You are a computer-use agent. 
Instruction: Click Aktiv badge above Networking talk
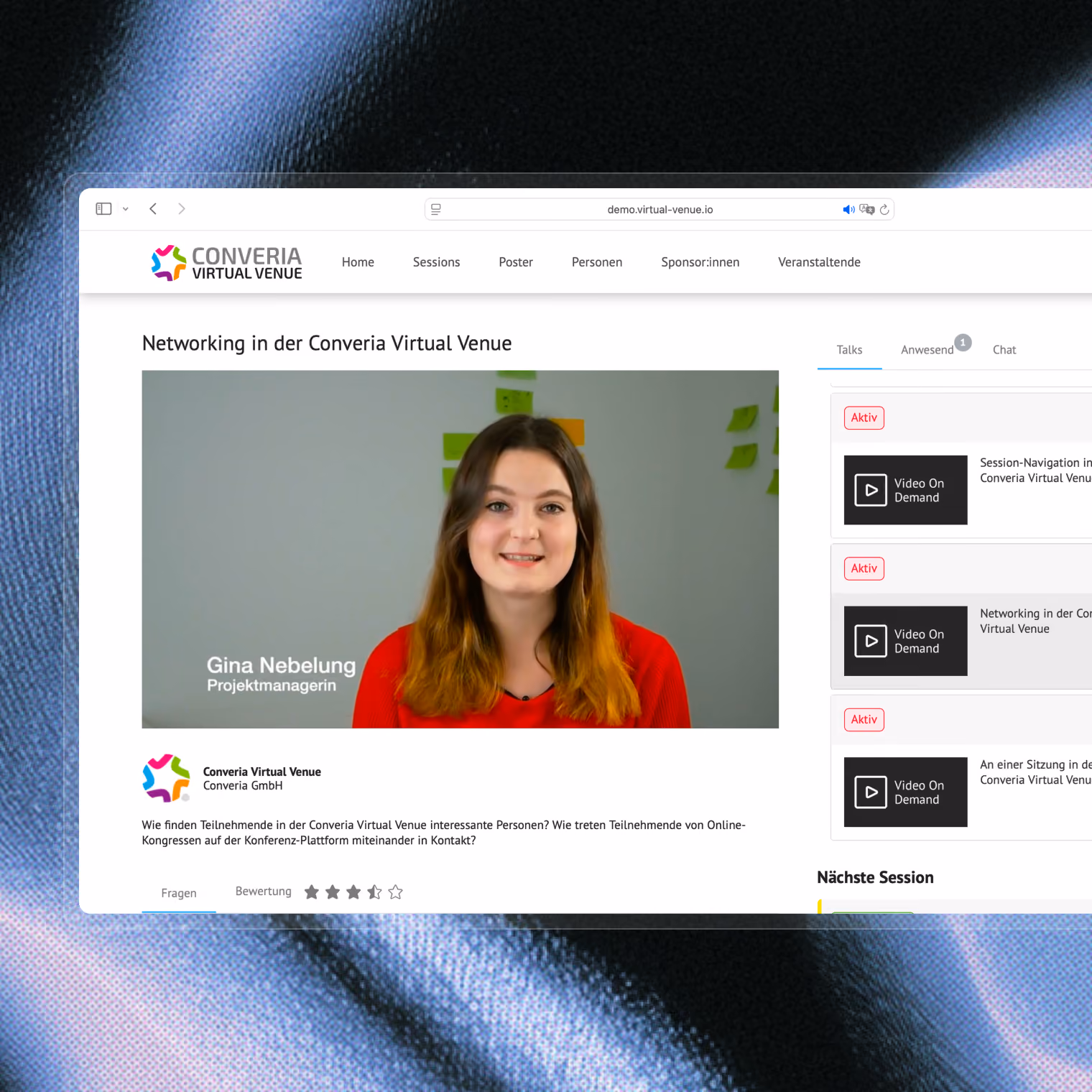[864, 569]
